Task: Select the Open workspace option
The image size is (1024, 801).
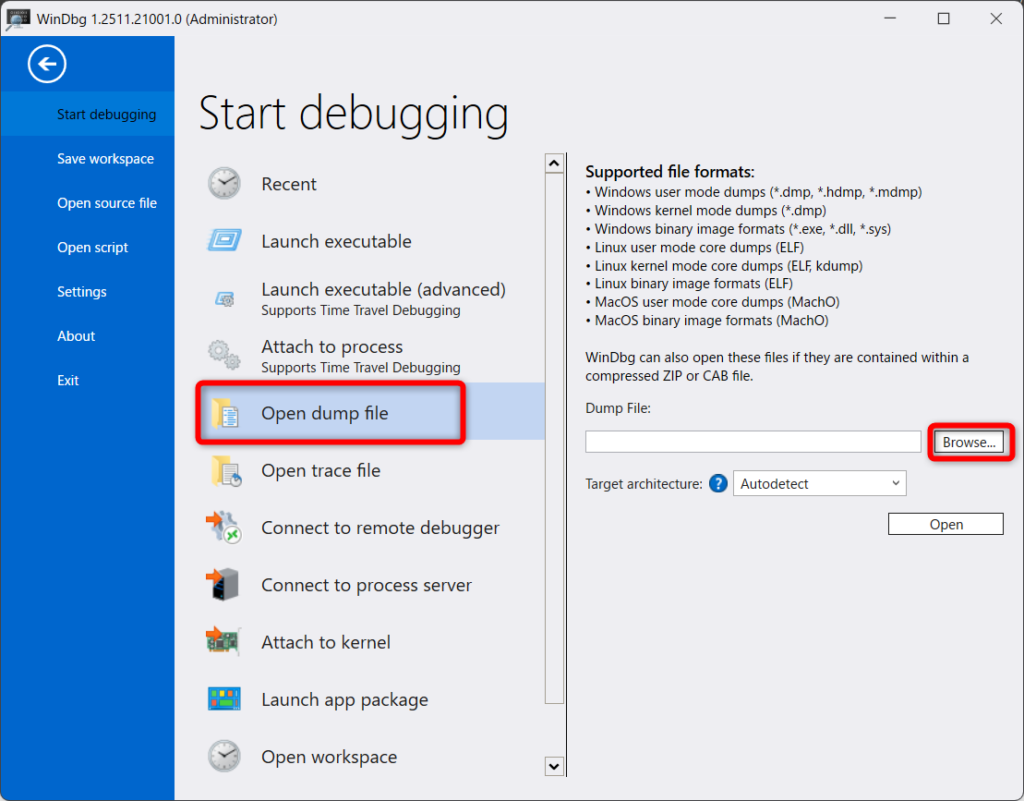Action: coord(329,757)
